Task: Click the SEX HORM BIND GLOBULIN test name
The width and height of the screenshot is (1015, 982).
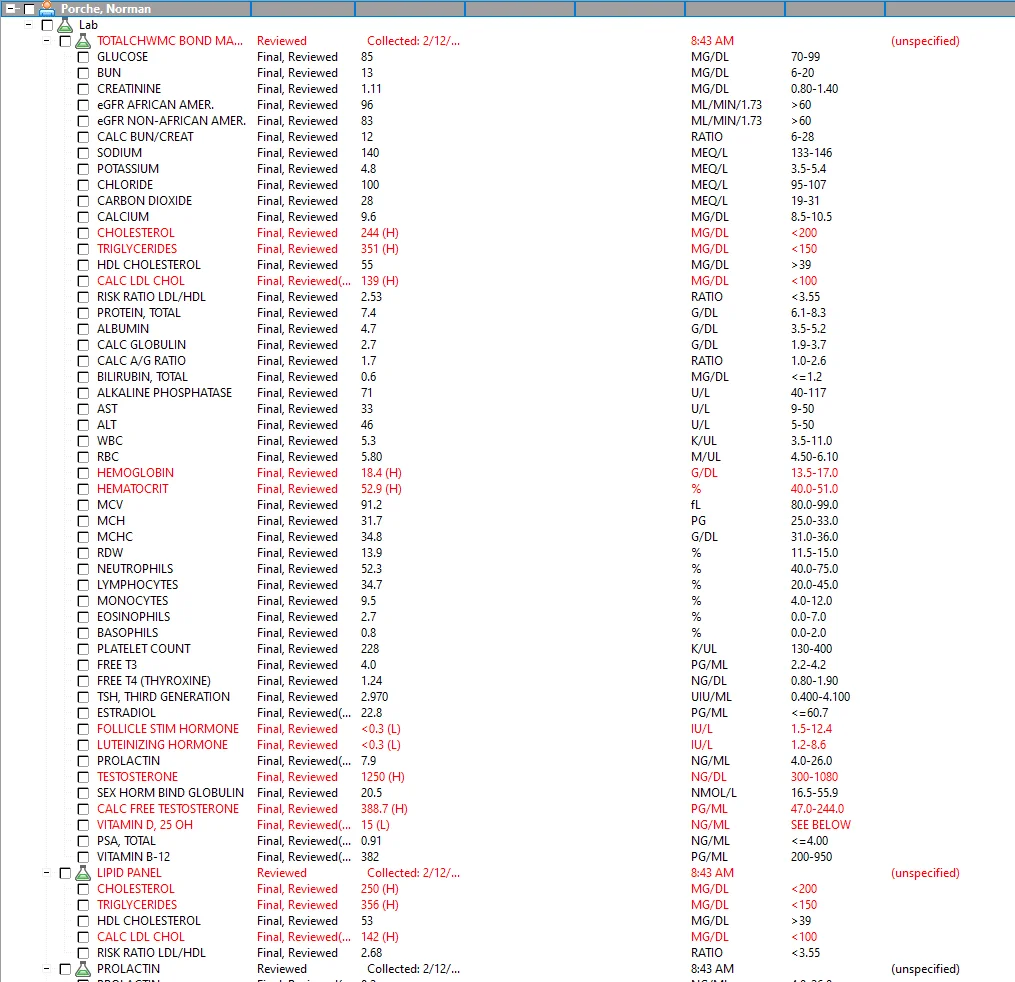Action: coord(170,793)
